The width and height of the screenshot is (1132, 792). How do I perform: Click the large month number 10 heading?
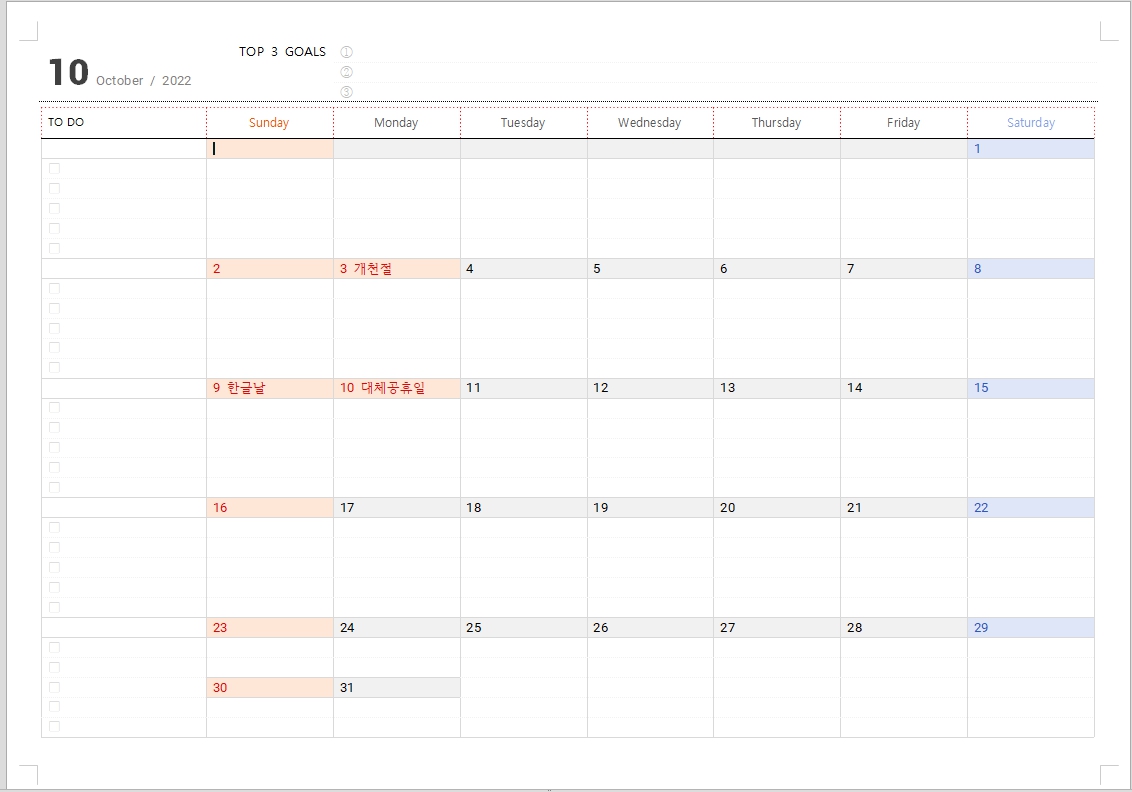[x=69, y=73]
